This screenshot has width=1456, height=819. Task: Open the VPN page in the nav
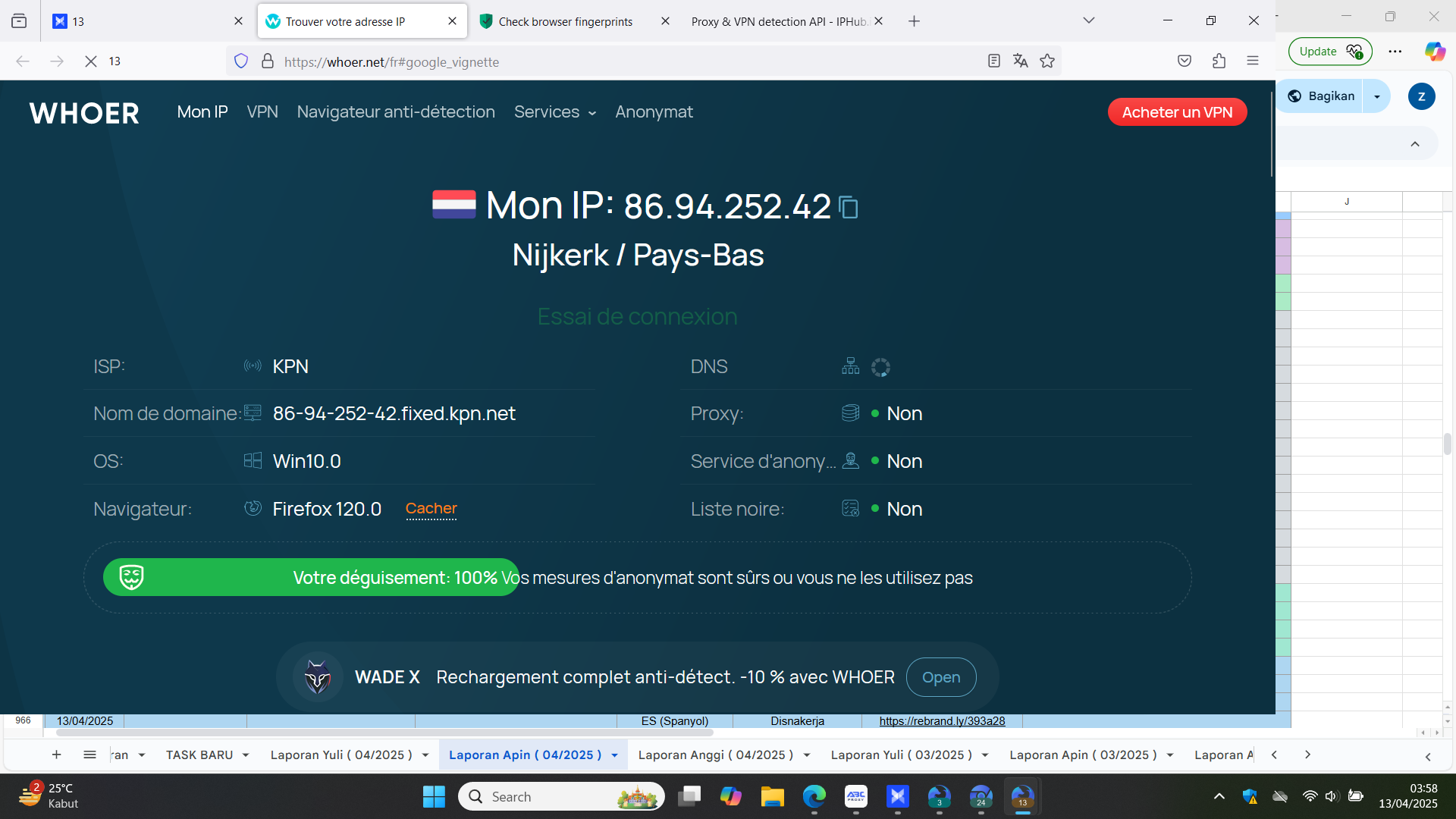[x=262, y=112]
